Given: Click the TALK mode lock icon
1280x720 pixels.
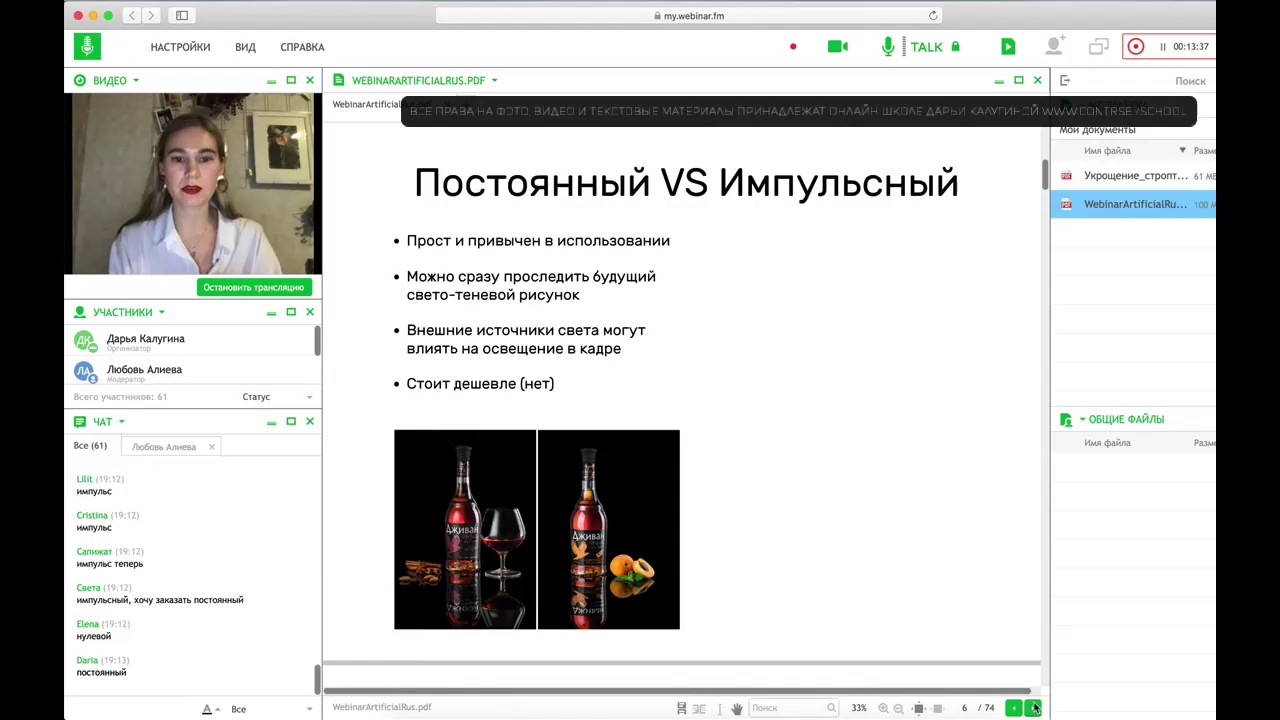Looking at the screenshot, I should click(x=955, y=47).
